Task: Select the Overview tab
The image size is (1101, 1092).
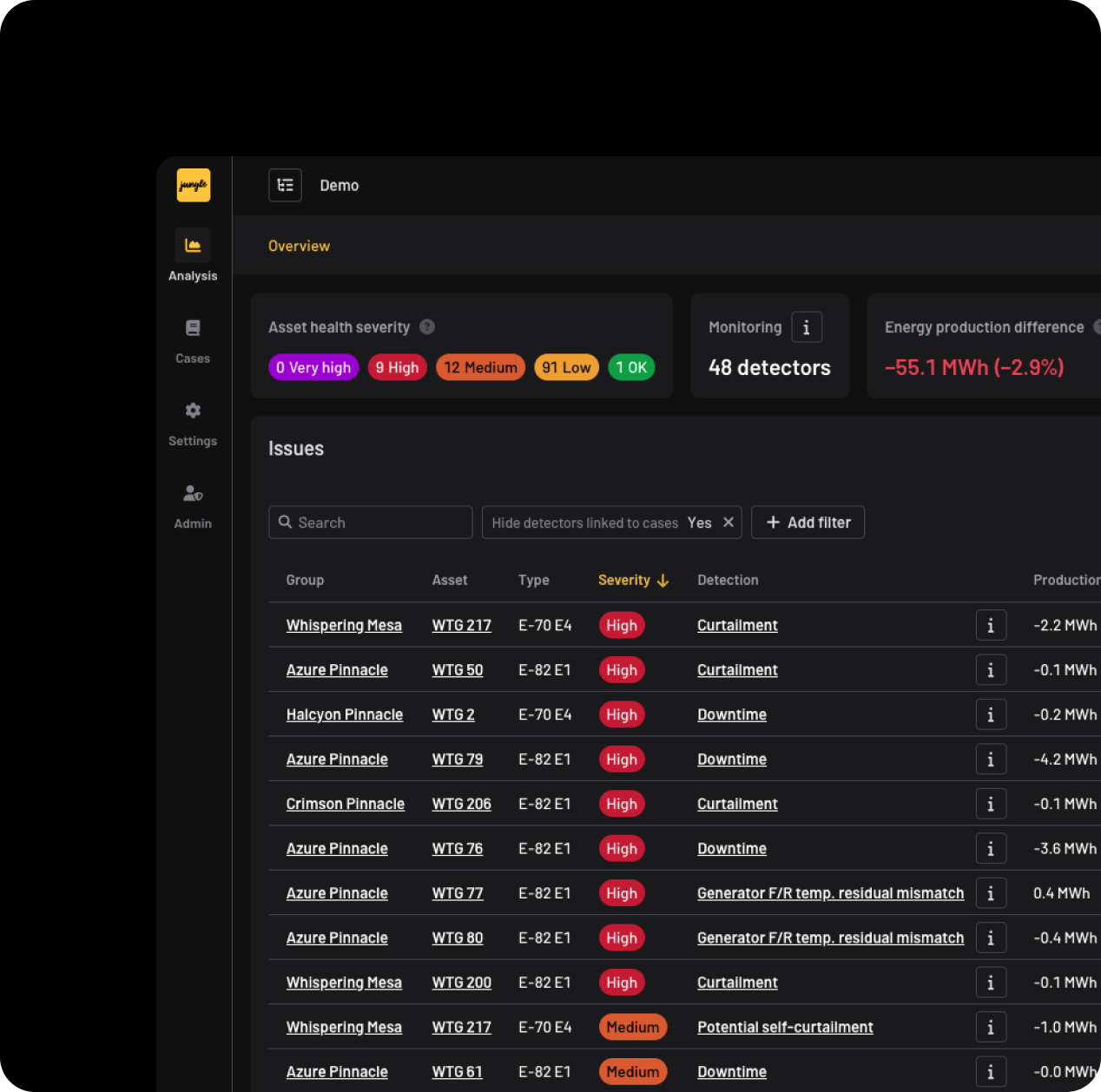Action: [x=299, y=246]
